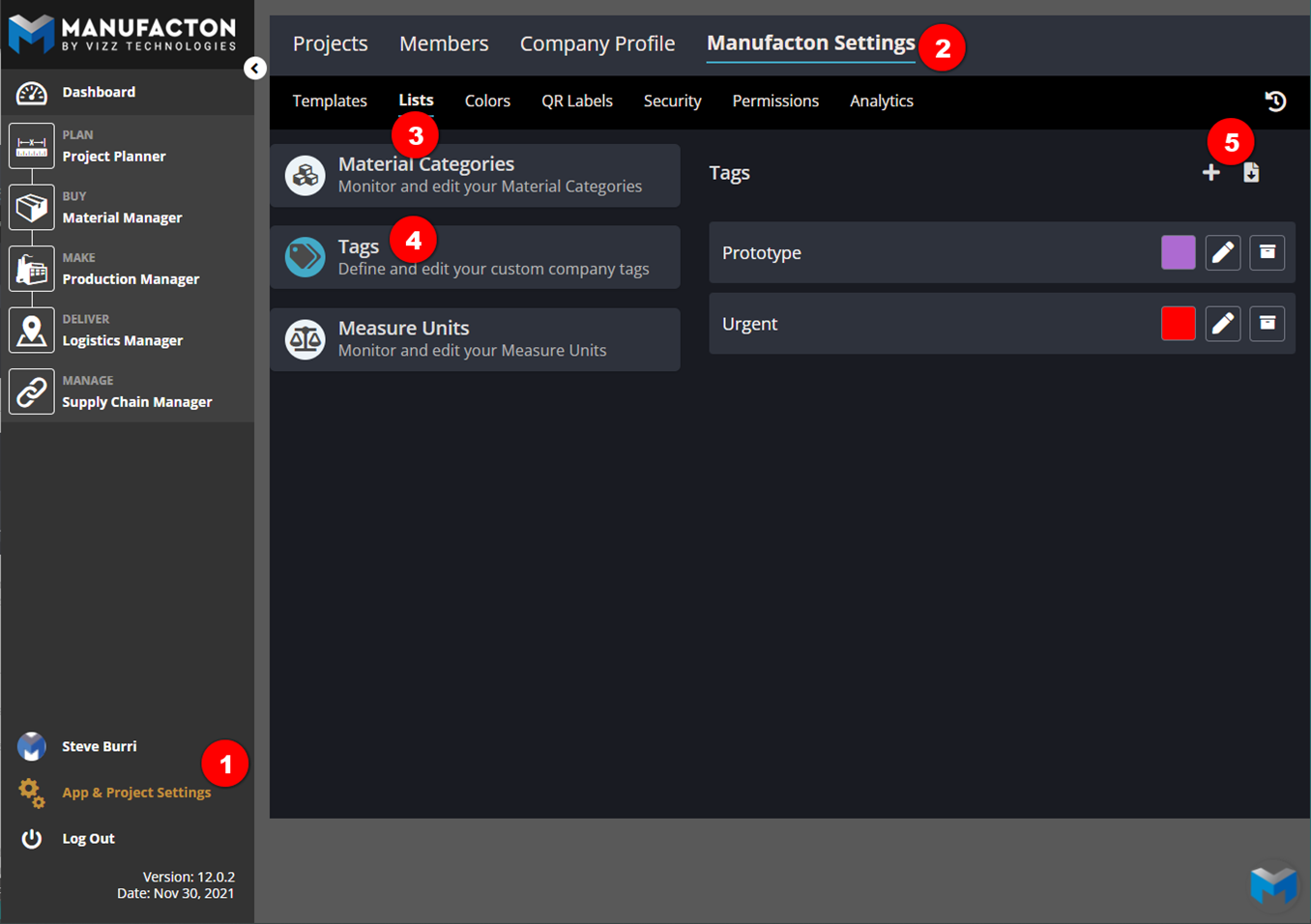
Task: Switch to the Company Profile tab
Action: tap(597, 44)
